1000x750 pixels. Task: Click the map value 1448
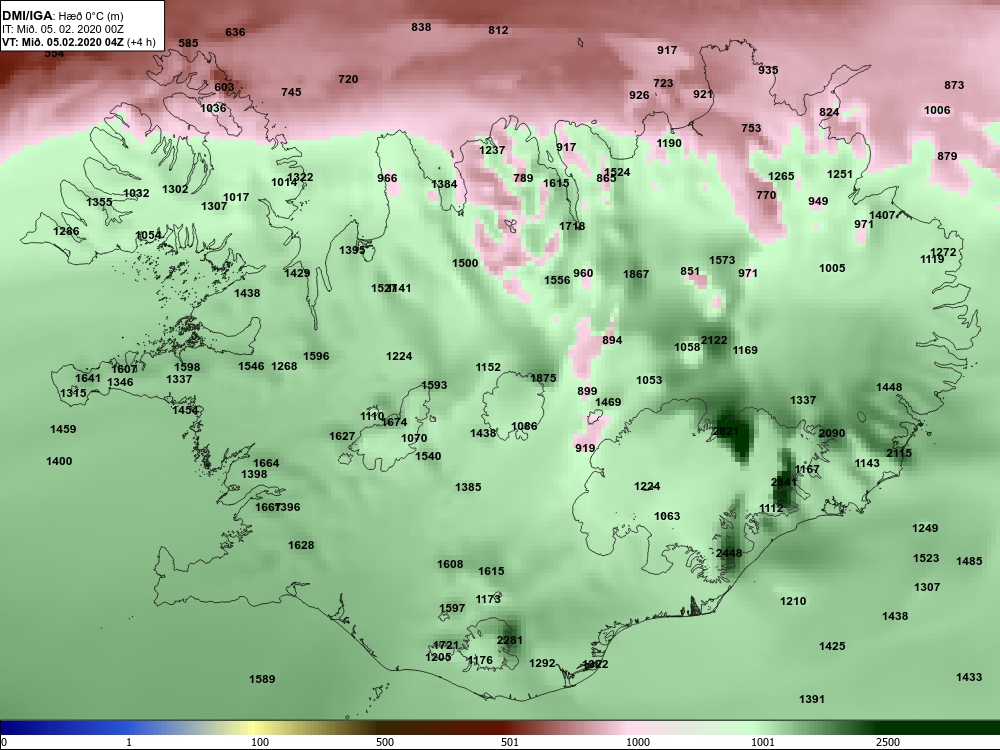tap(889, 387)
